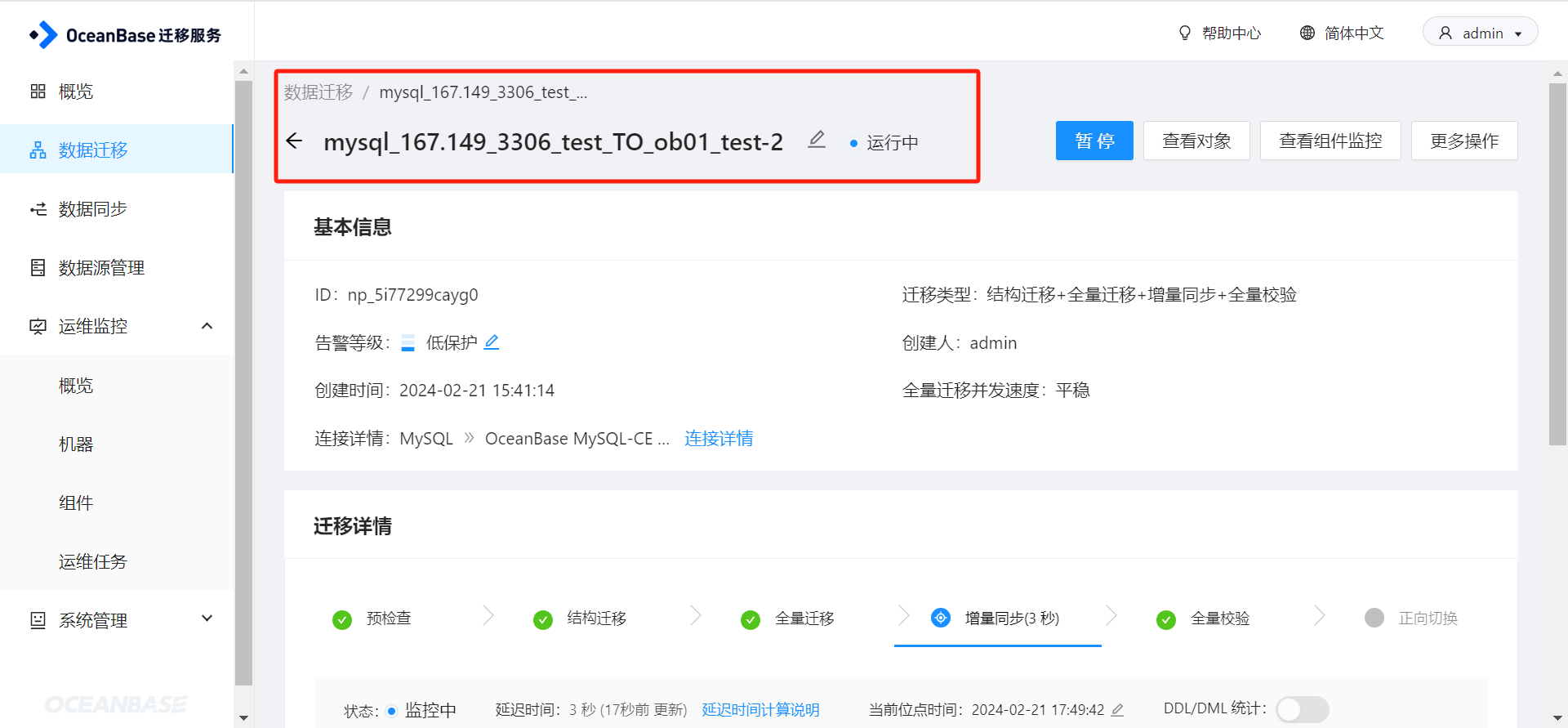Click the blue 暂停 button
The width and height of the screenshot is (1568, 728).
(x=1094, y=141)
